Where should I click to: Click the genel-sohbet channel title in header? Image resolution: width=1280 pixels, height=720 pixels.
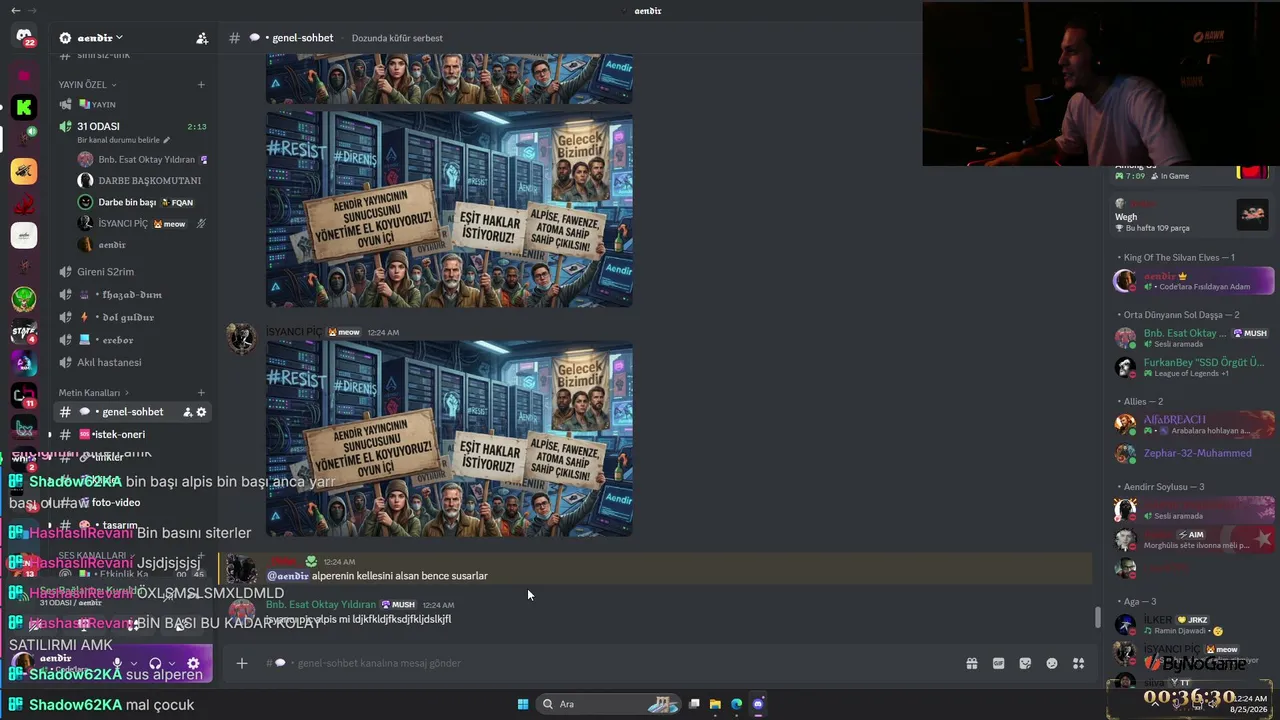tap(303, 38)
